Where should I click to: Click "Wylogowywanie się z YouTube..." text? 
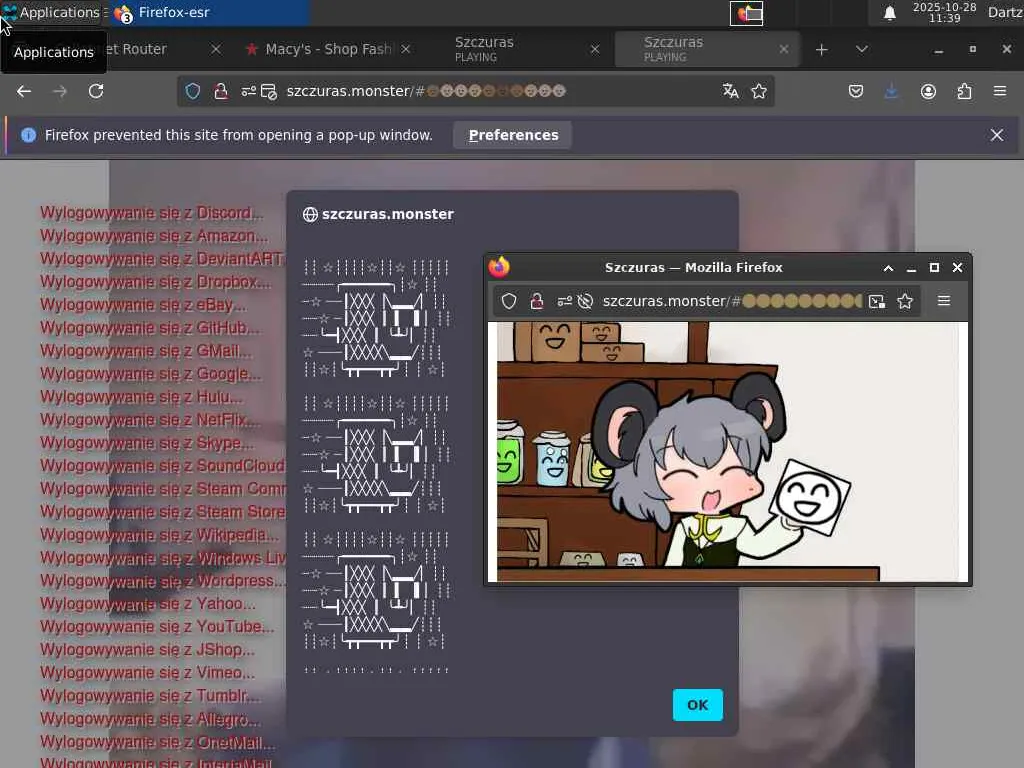pyautogui.click(x=157, y=627)
